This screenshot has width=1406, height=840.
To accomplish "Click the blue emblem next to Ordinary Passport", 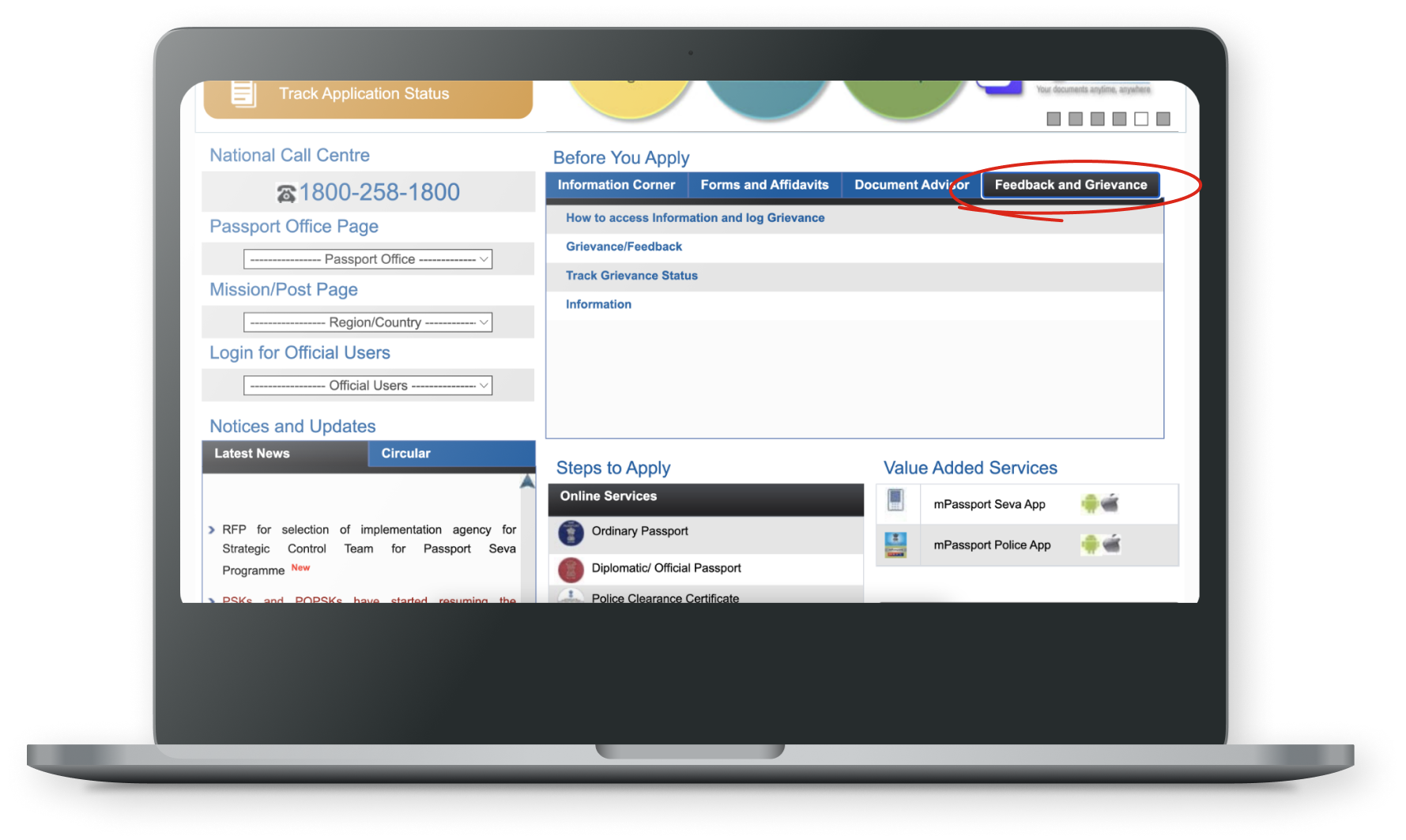I will (x=571, y=533).
